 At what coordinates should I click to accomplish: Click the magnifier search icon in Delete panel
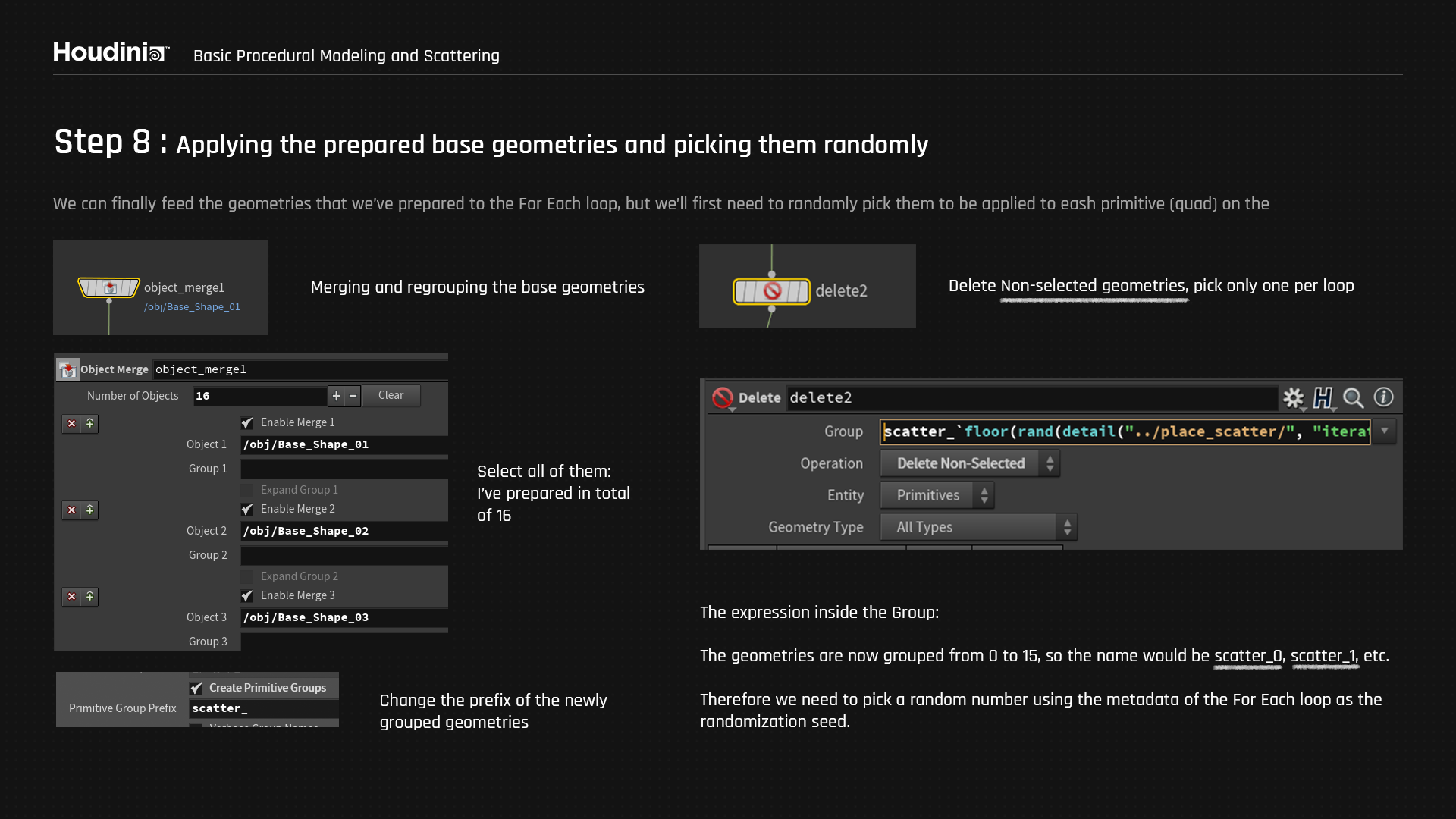click(1353, 397)
